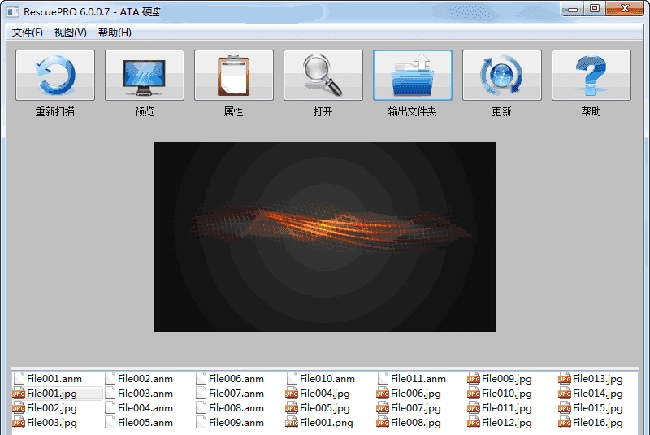The width and height of the screenshot is (650, 435).
Task: Select File001.anm in the file list
Action: click(x=54, y=379)
